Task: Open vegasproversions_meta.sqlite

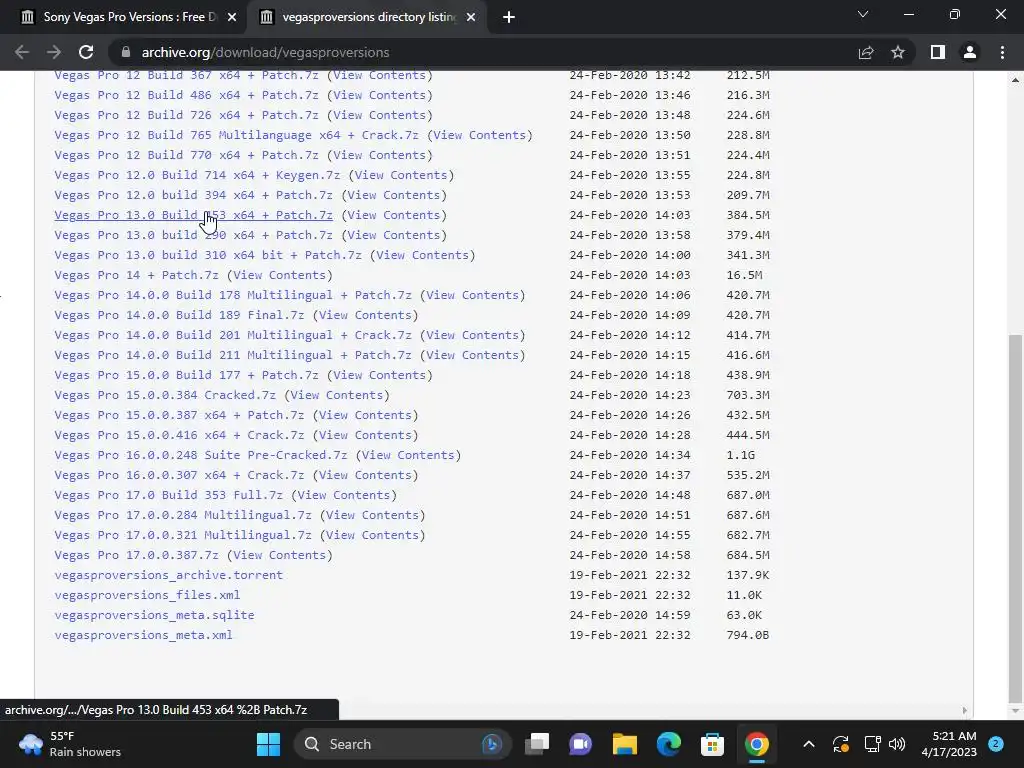Action: [154, 615]
